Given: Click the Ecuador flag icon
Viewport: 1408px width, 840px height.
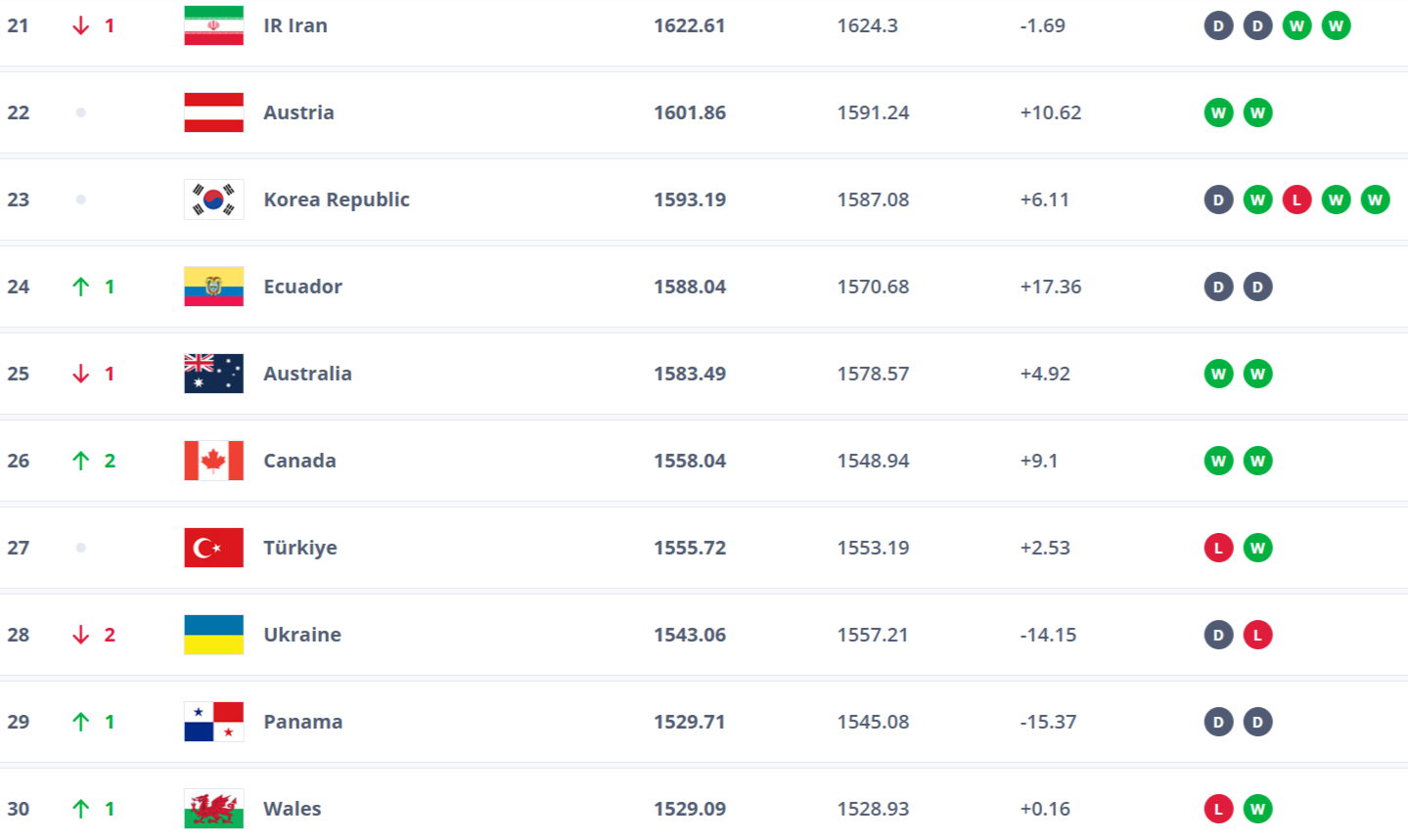Looking at the screenshot, I should pos(213,287).
